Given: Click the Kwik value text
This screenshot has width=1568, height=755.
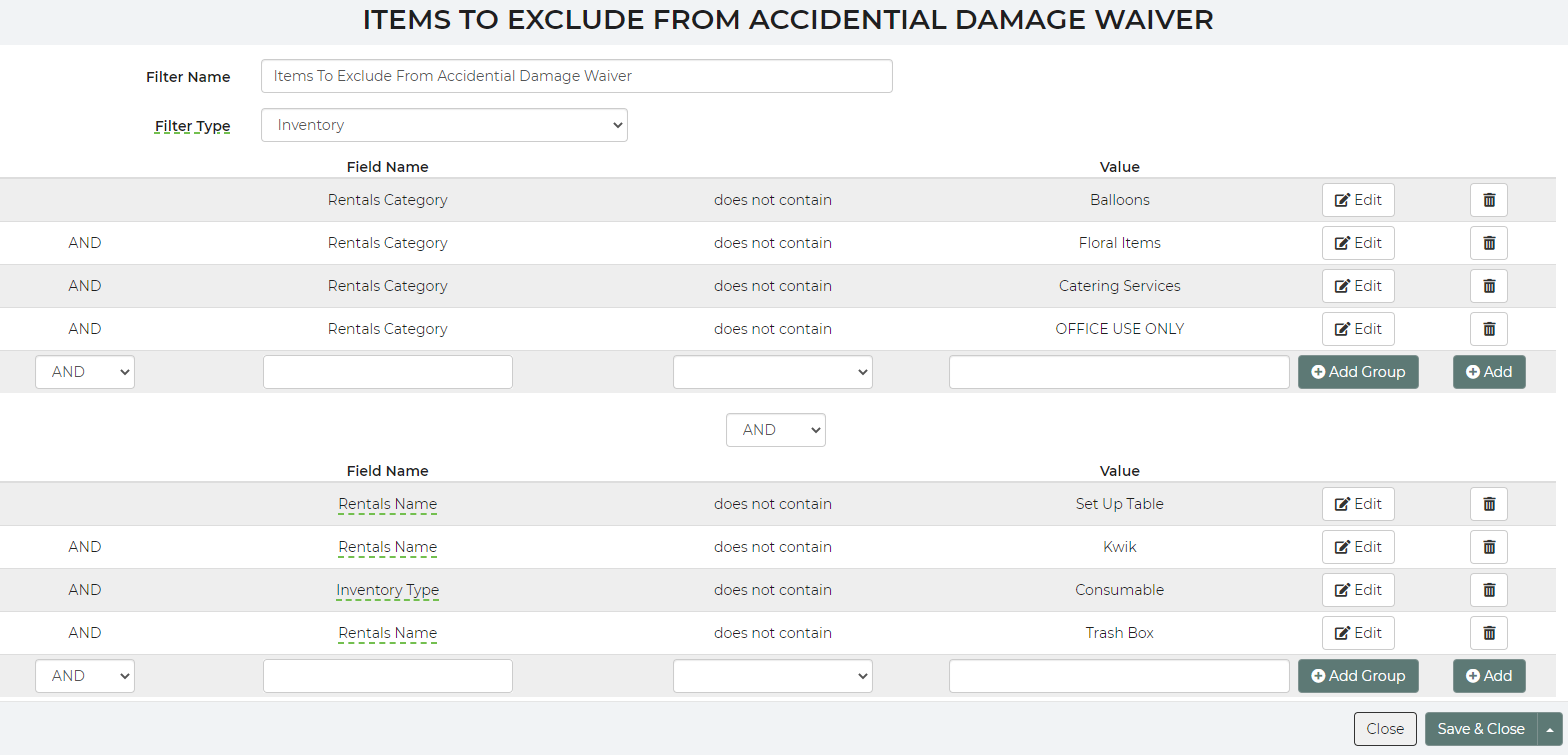Looking at the screenshot, I should point(1120,547).
